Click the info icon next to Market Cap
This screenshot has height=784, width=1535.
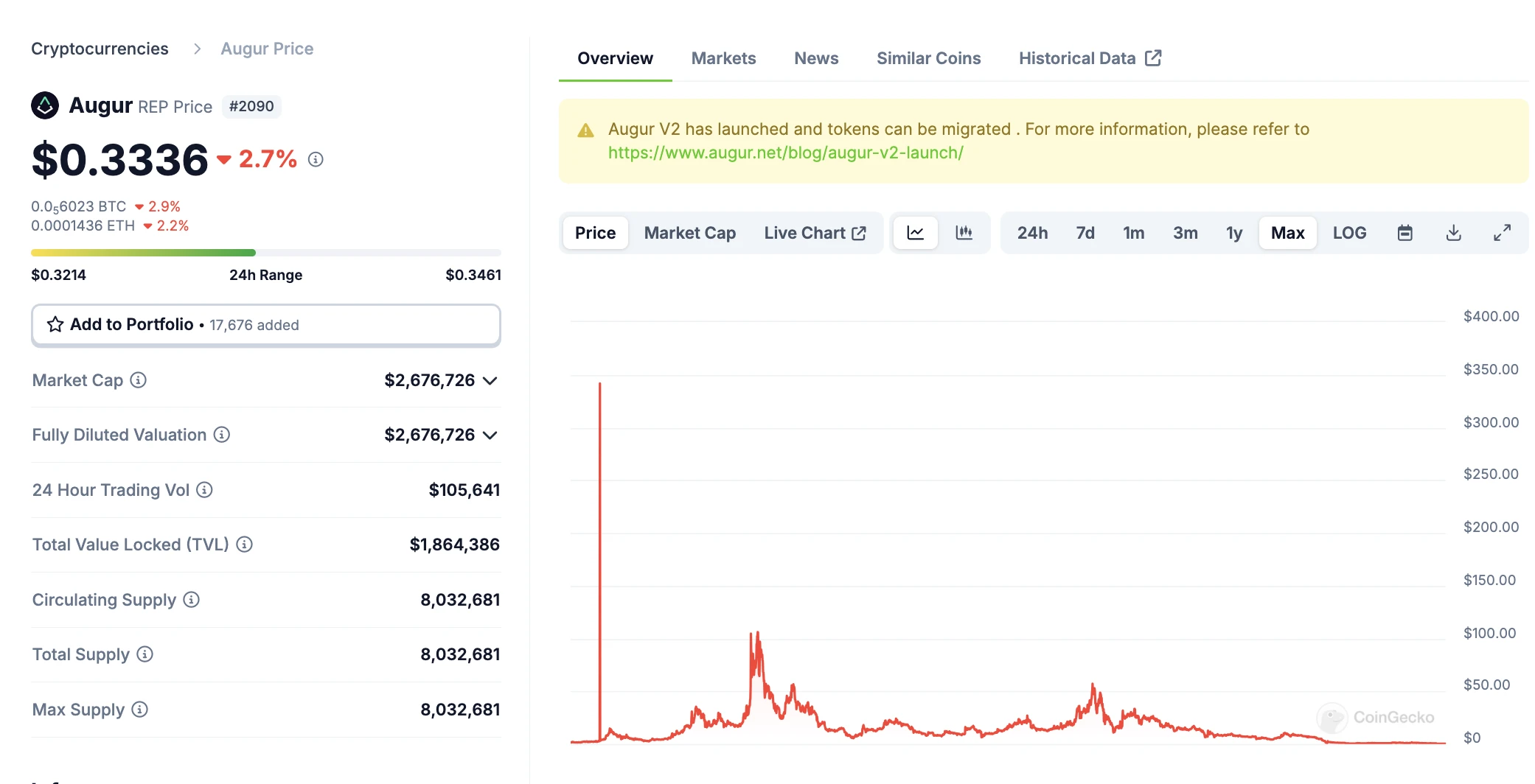139,380
